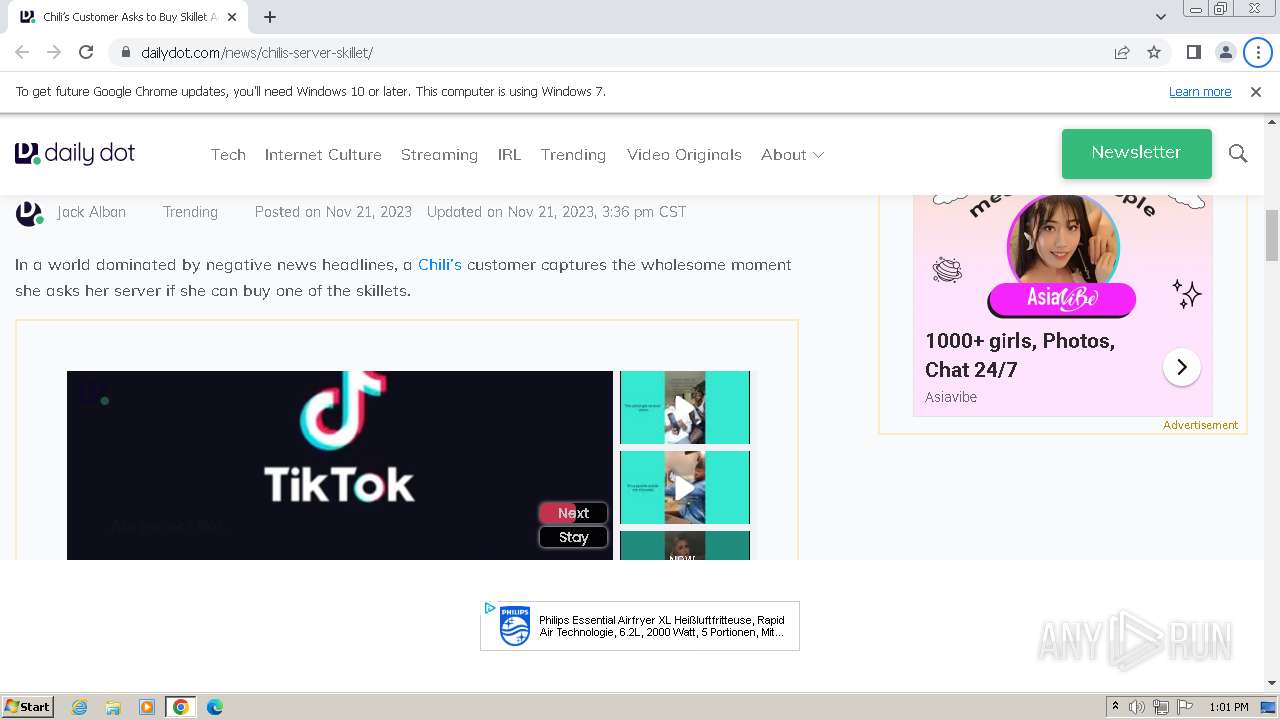Open the Tech section
The height and width of the screenshot is (720, 1280).
point(228,154)
